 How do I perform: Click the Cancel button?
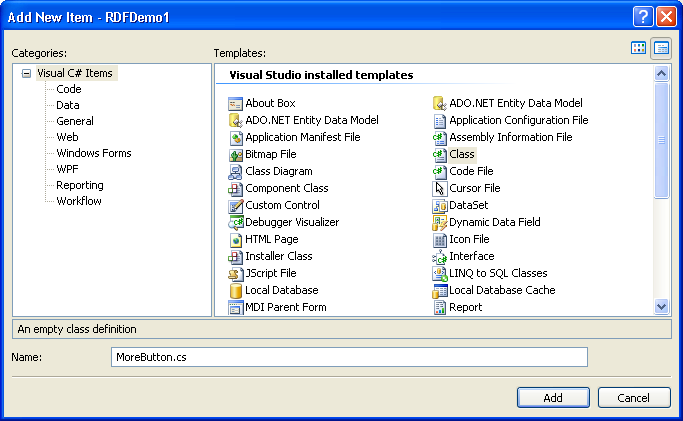pos(633,397)
